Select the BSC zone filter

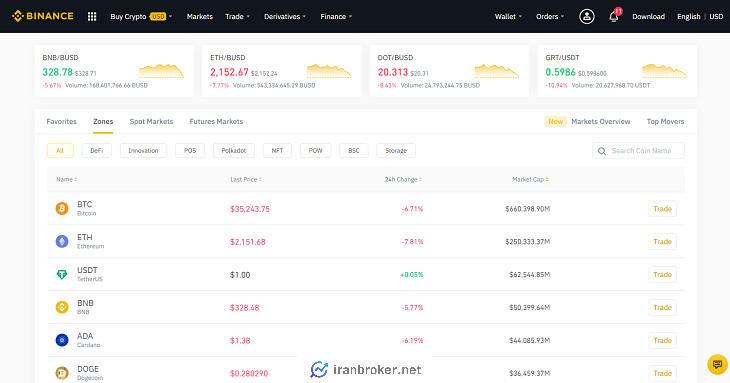pos(354,150)
